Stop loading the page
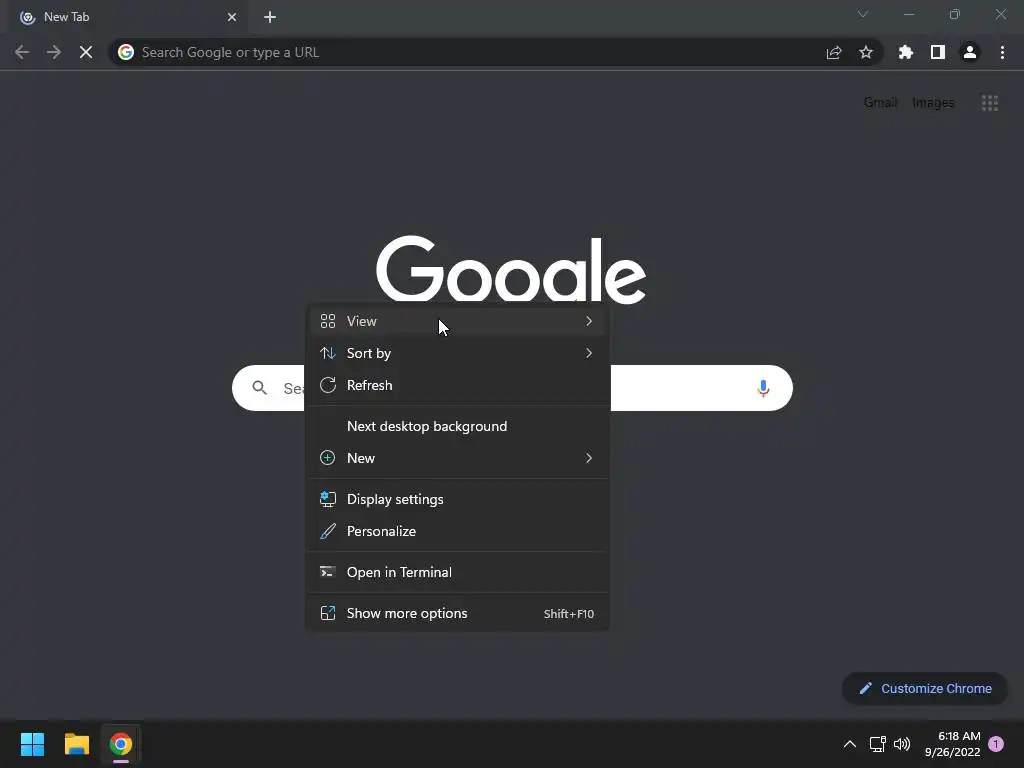 pyautogui.click(x=86, y=52)
